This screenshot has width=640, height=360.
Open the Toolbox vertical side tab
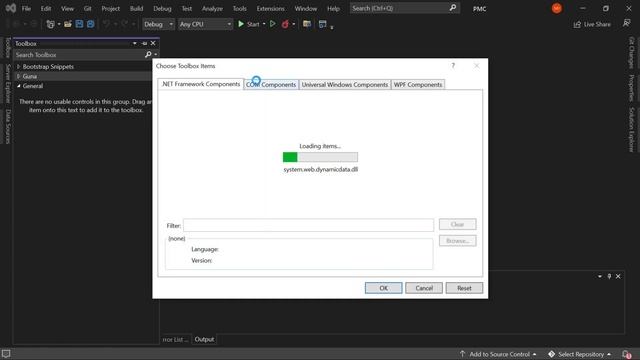point(8,47)
